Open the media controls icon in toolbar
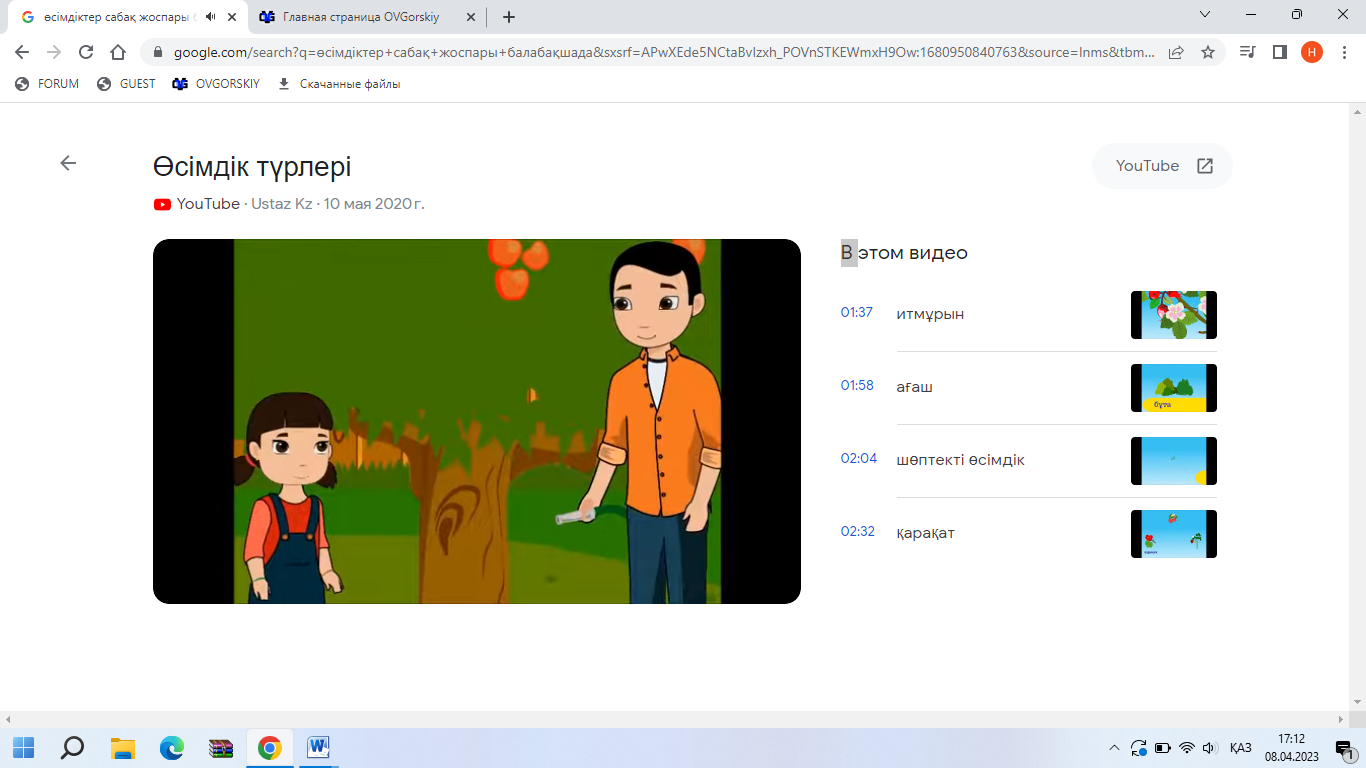 1247,52
